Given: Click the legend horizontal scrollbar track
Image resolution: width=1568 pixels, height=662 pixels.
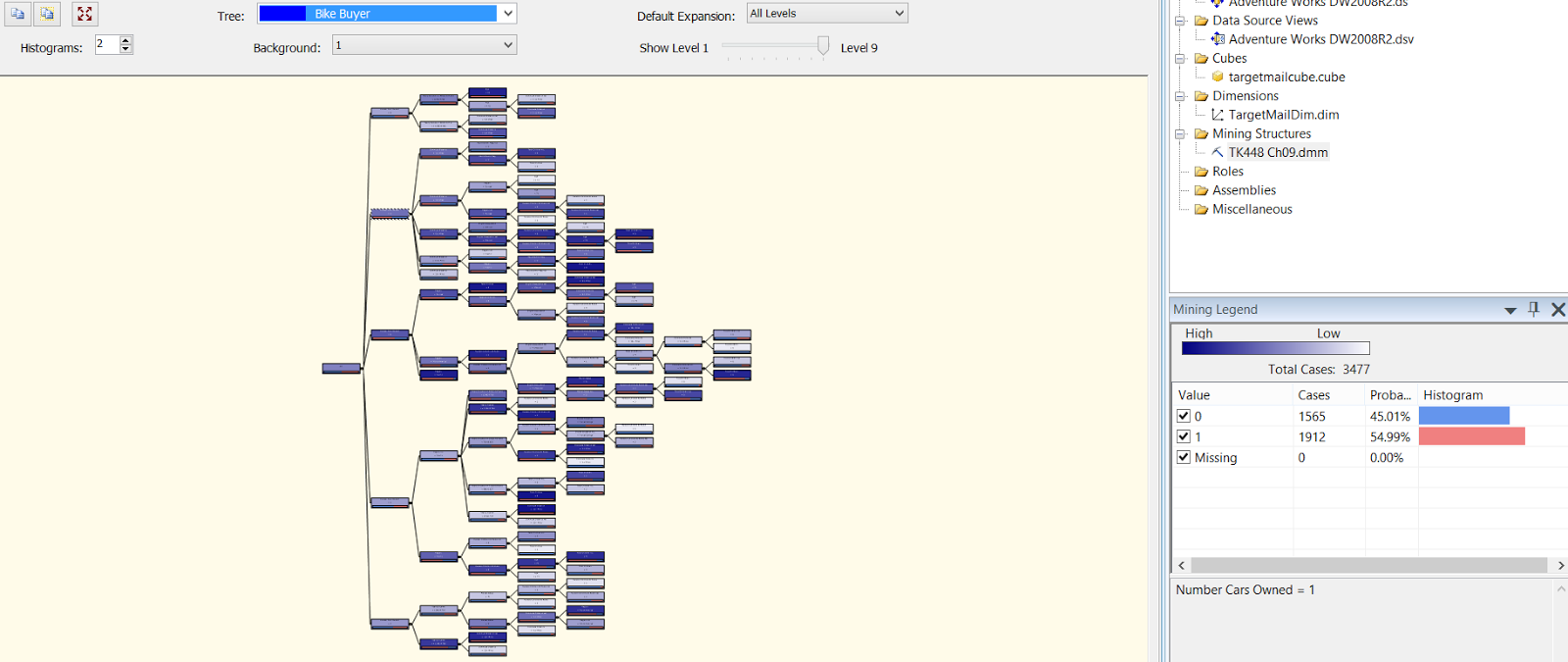Looking at the screenshot, I should tap(1369, 565).
